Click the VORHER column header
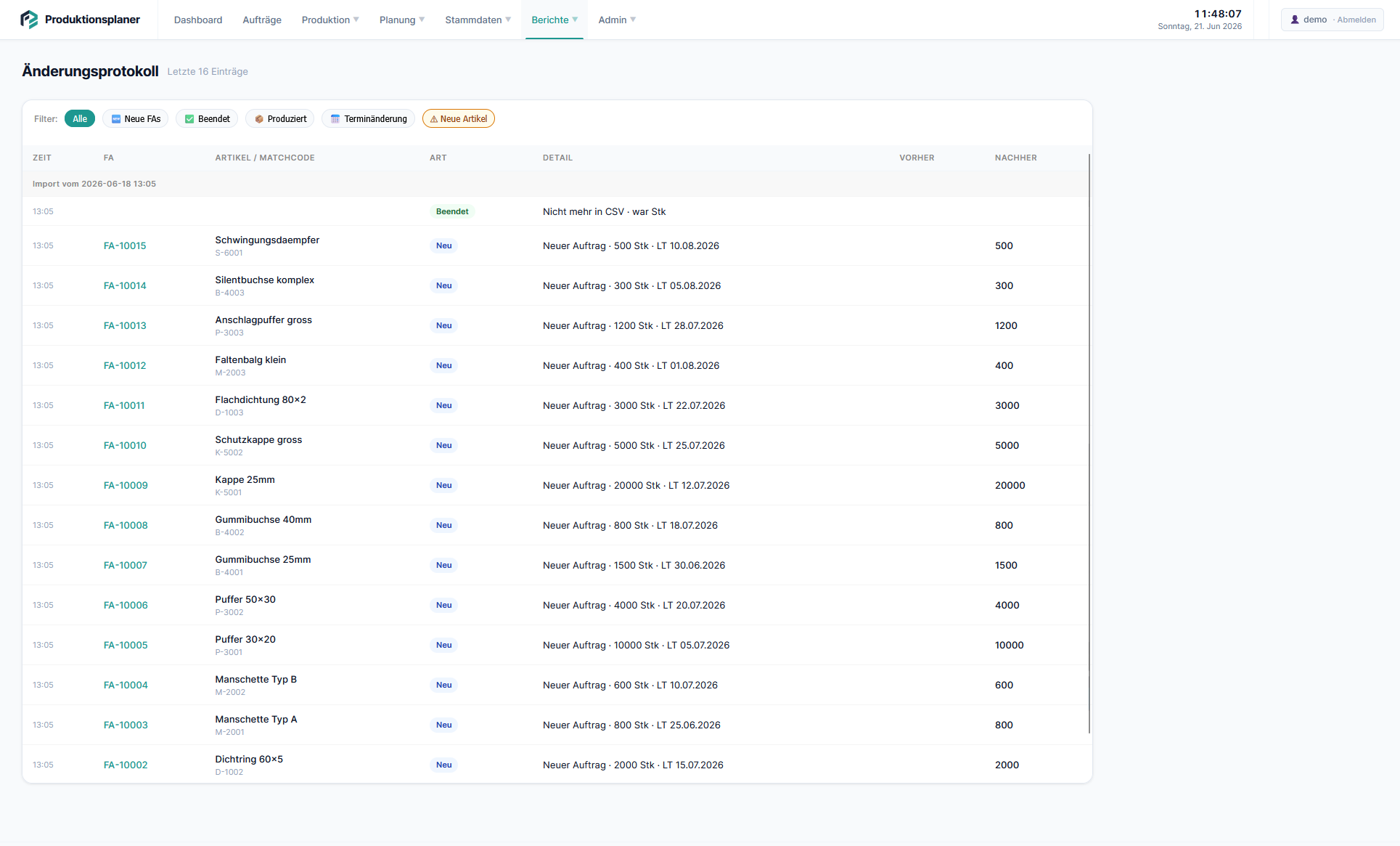Image resolution: width=1400 pixels, height=846 pixels. [917, 158]
